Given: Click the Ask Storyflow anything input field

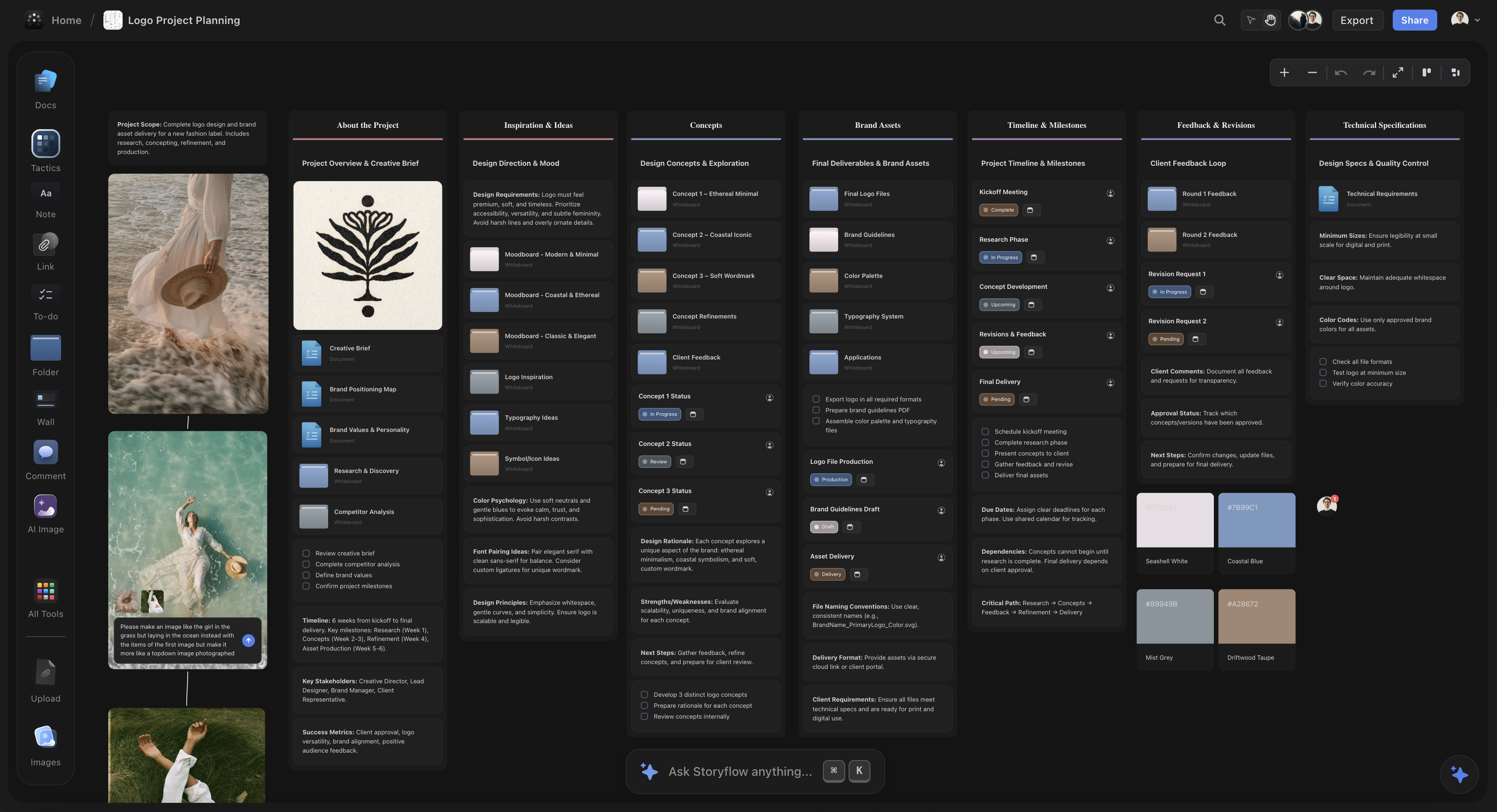Looking at the screenshot, I should (741, 771).
